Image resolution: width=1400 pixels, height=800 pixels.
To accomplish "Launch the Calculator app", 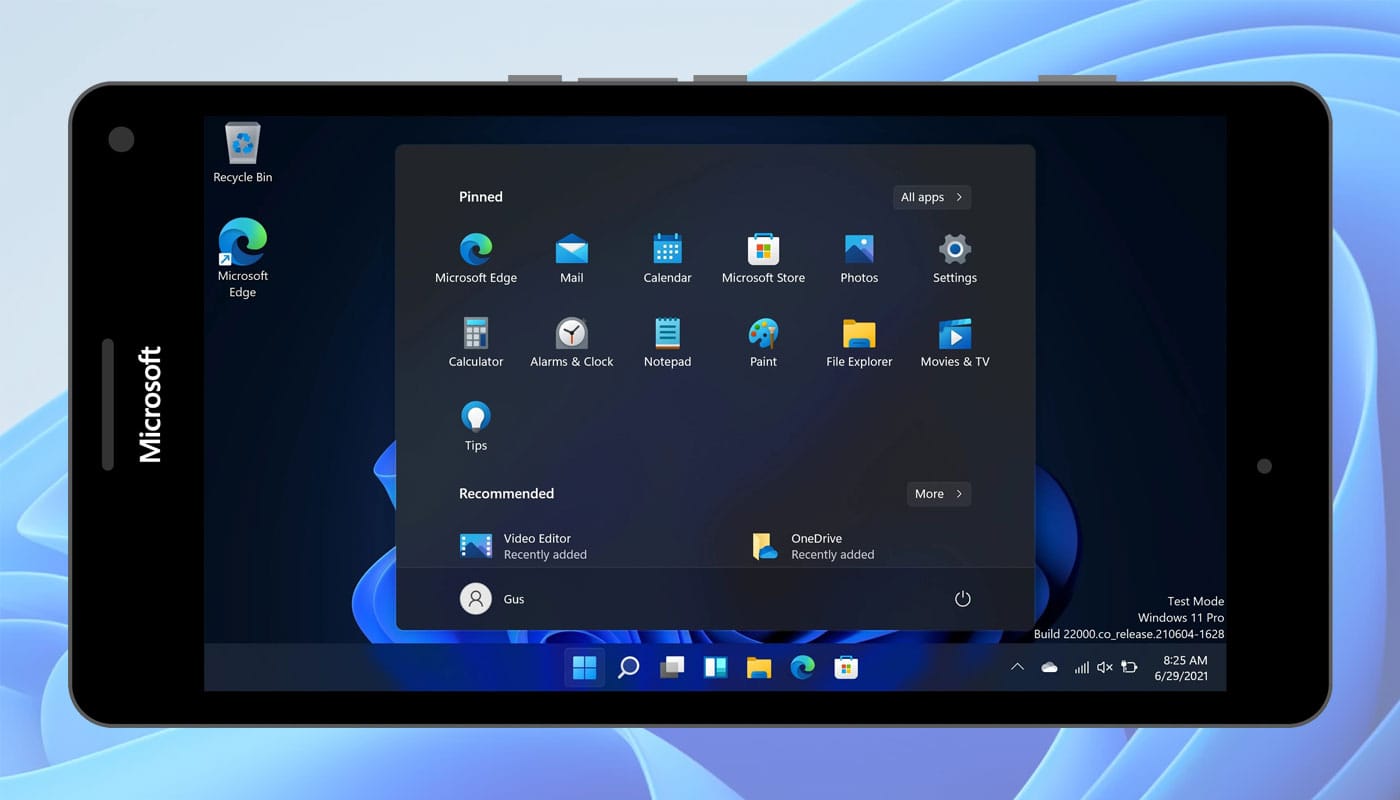I will pos(476,342).
